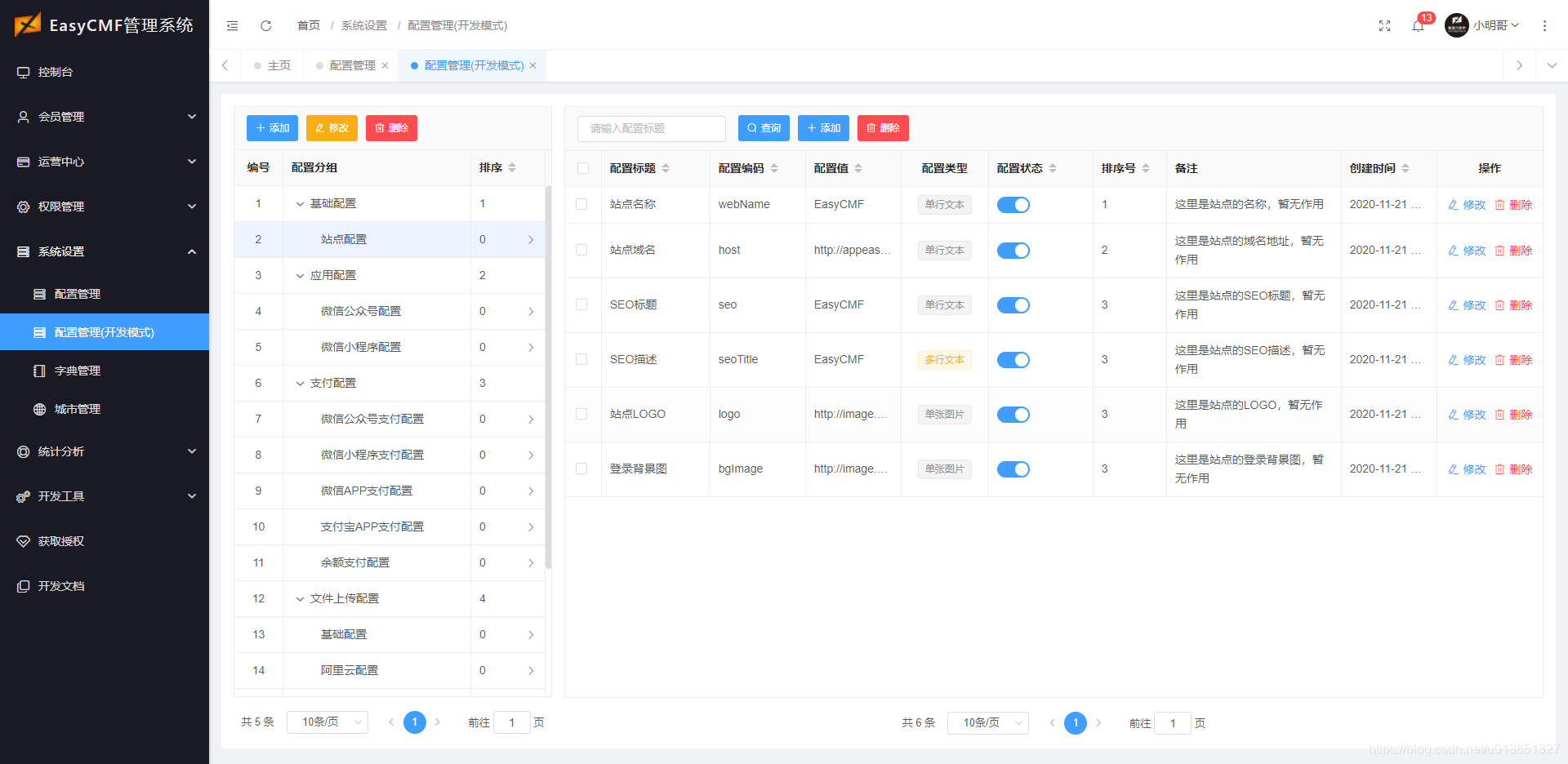This screenshot has height=764, width=1568.
Task: Click the left panel 修改 button
Action: coord(332,128)
